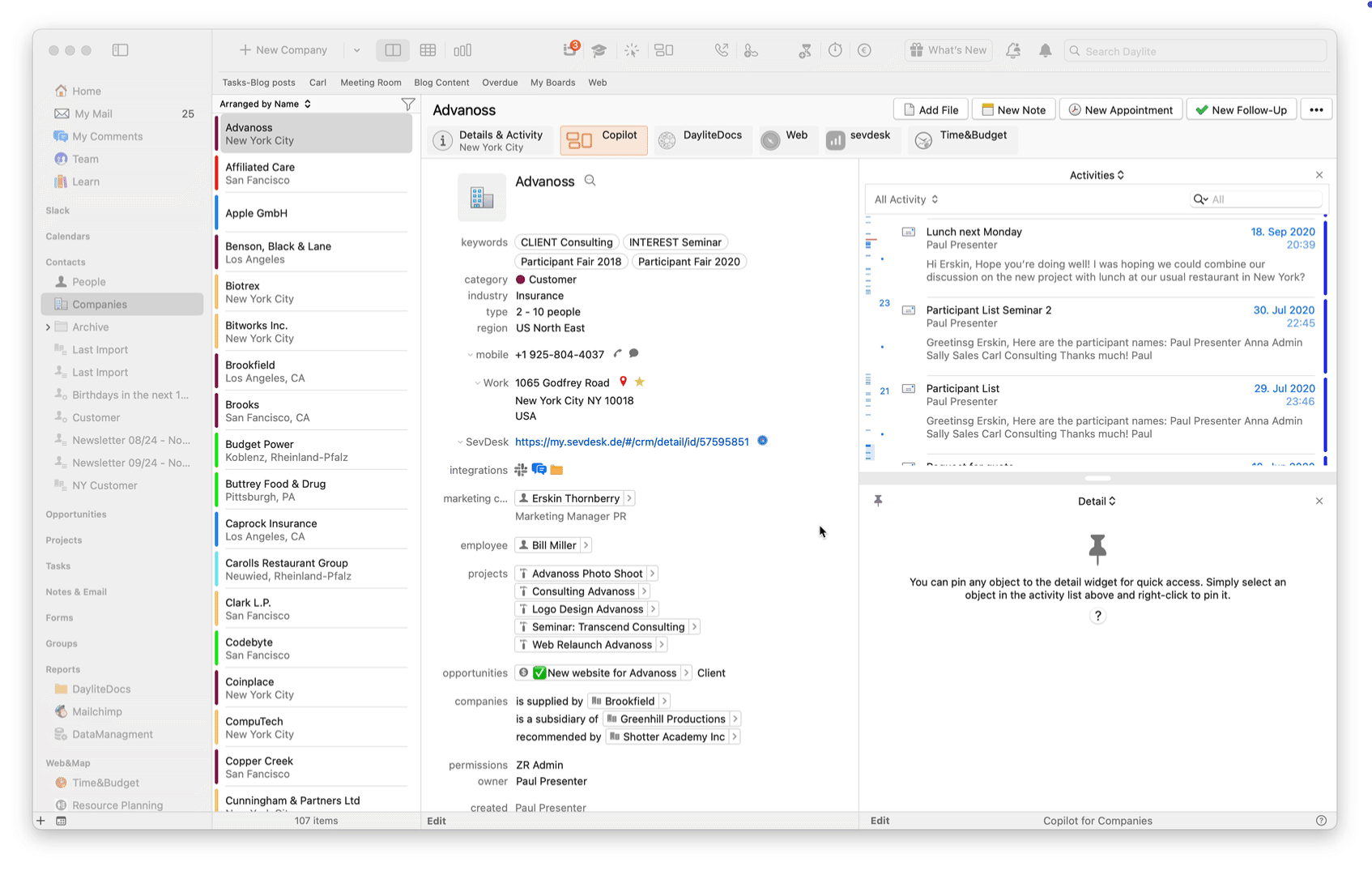This screenshot has height=875, width=1372.
Task: Toggle the sidebar visibility icon
Action: click(120, 50)
